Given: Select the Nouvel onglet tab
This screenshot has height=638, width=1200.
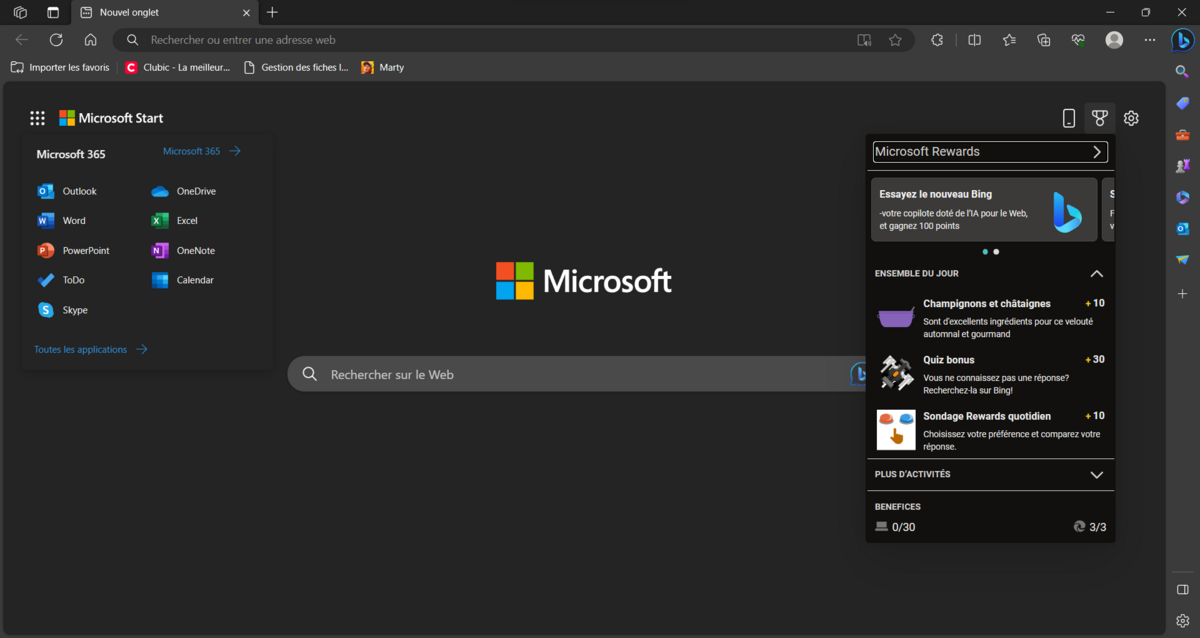Looking at the screenshot, I should point(165,12).
